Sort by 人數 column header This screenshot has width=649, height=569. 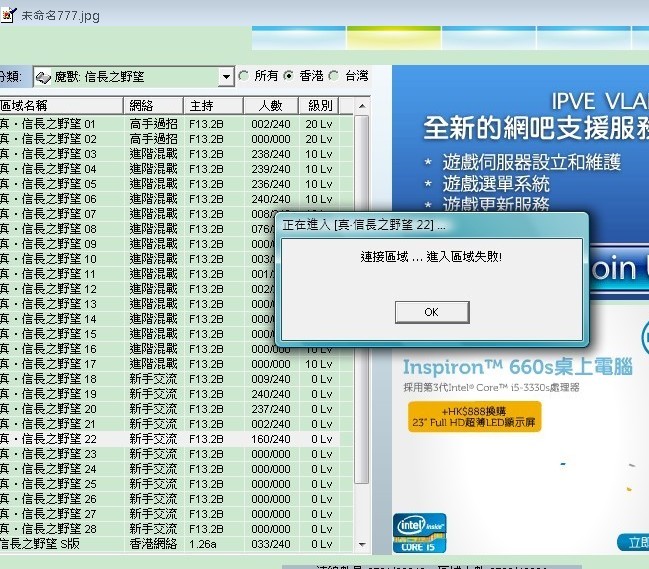point(271,106)
